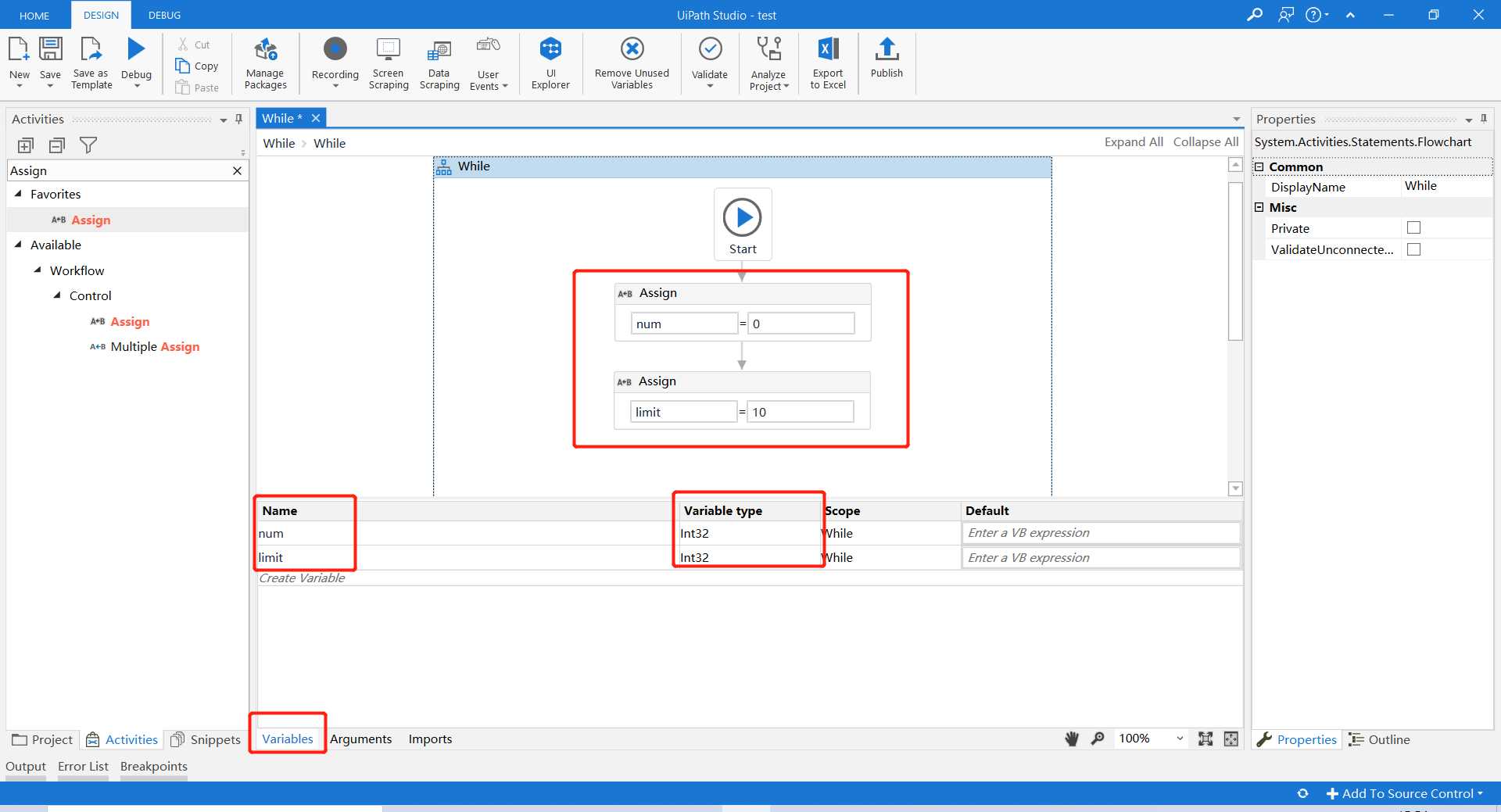The width and height of the screenshot is (1501, 812).
Task: Collapse the Control tree node
Action: click(x=57, y=295)
